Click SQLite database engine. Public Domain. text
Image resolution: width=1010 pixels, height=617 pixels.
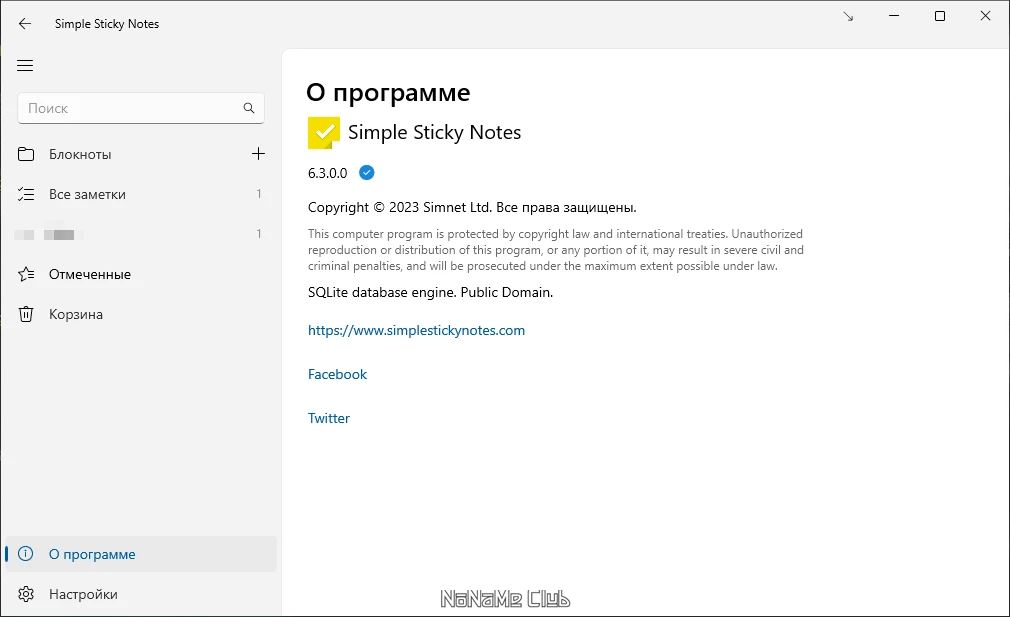430,292
